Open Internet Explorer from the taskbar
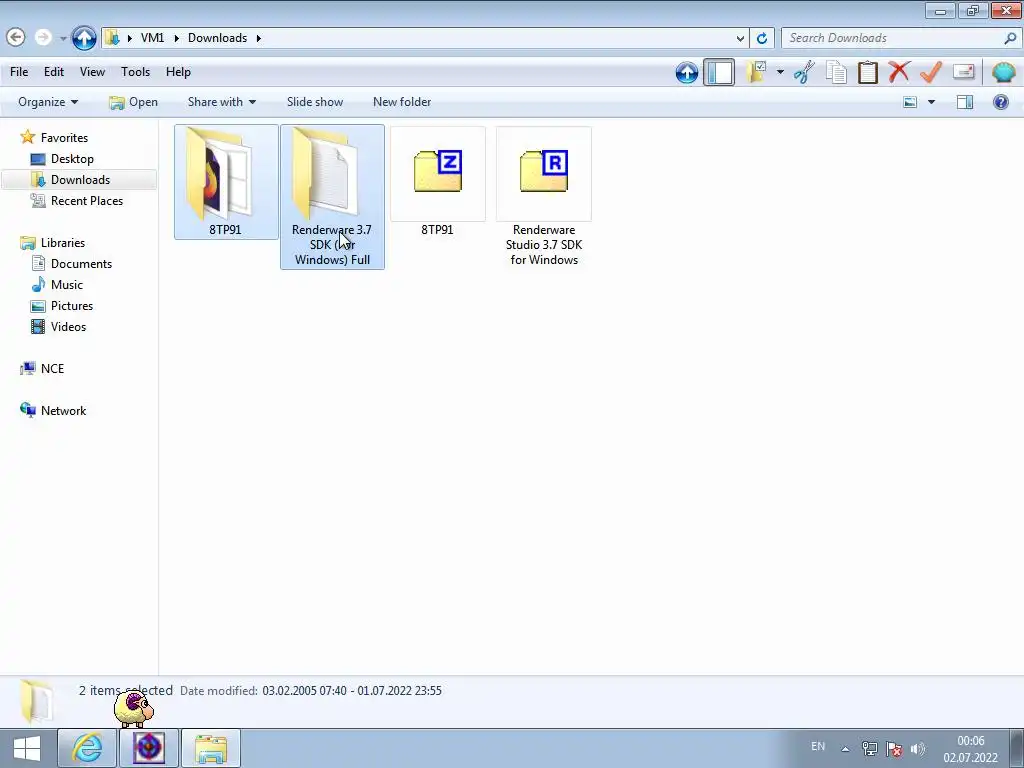The height and width of the screenshot is (768, 1024). (x=87, y=748)
